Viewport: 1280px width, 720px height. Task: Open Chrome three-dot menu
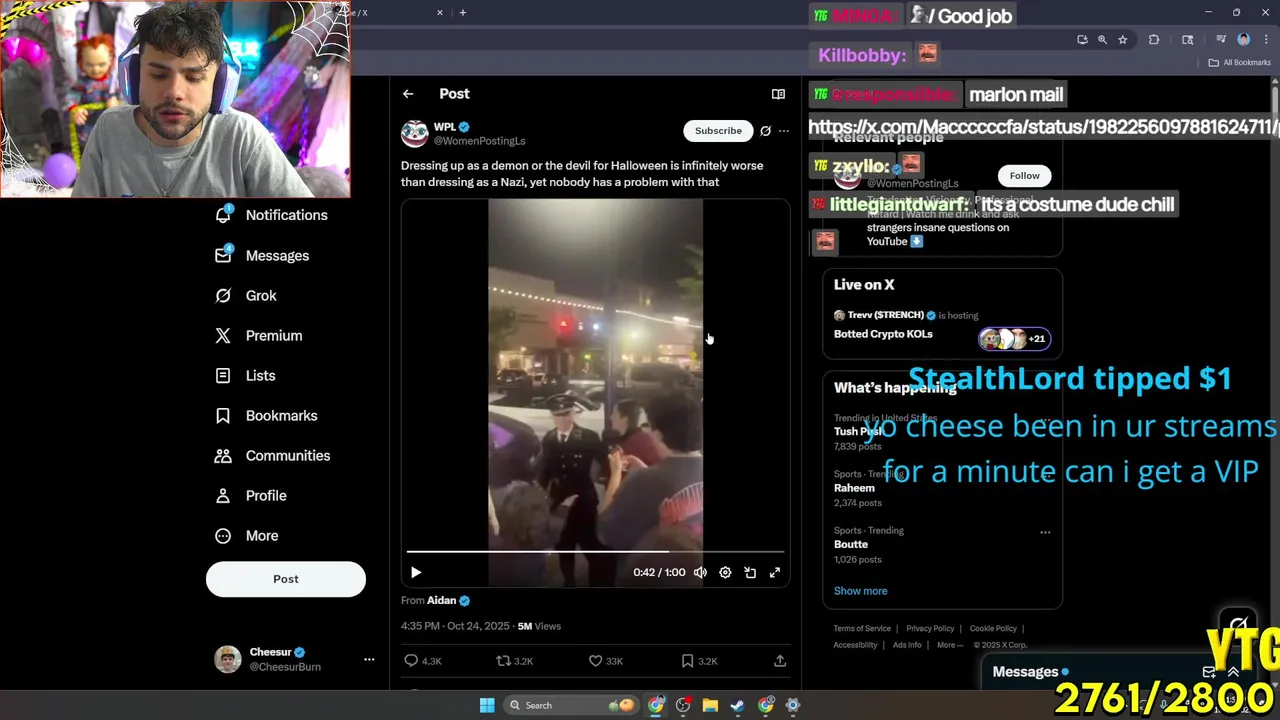[x=1264, y=39]
